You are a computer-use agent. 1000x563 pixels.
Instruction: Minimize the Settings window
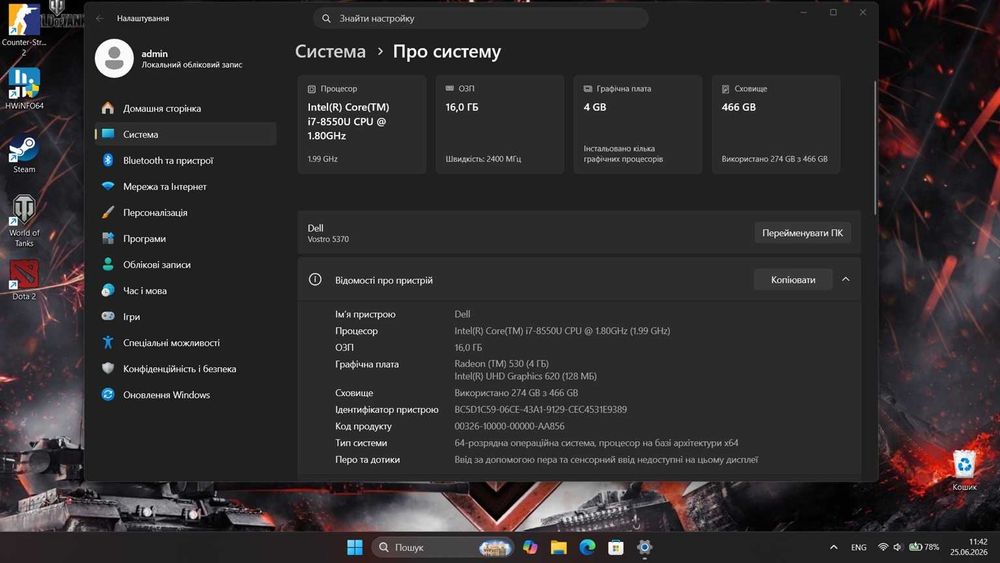804,12
